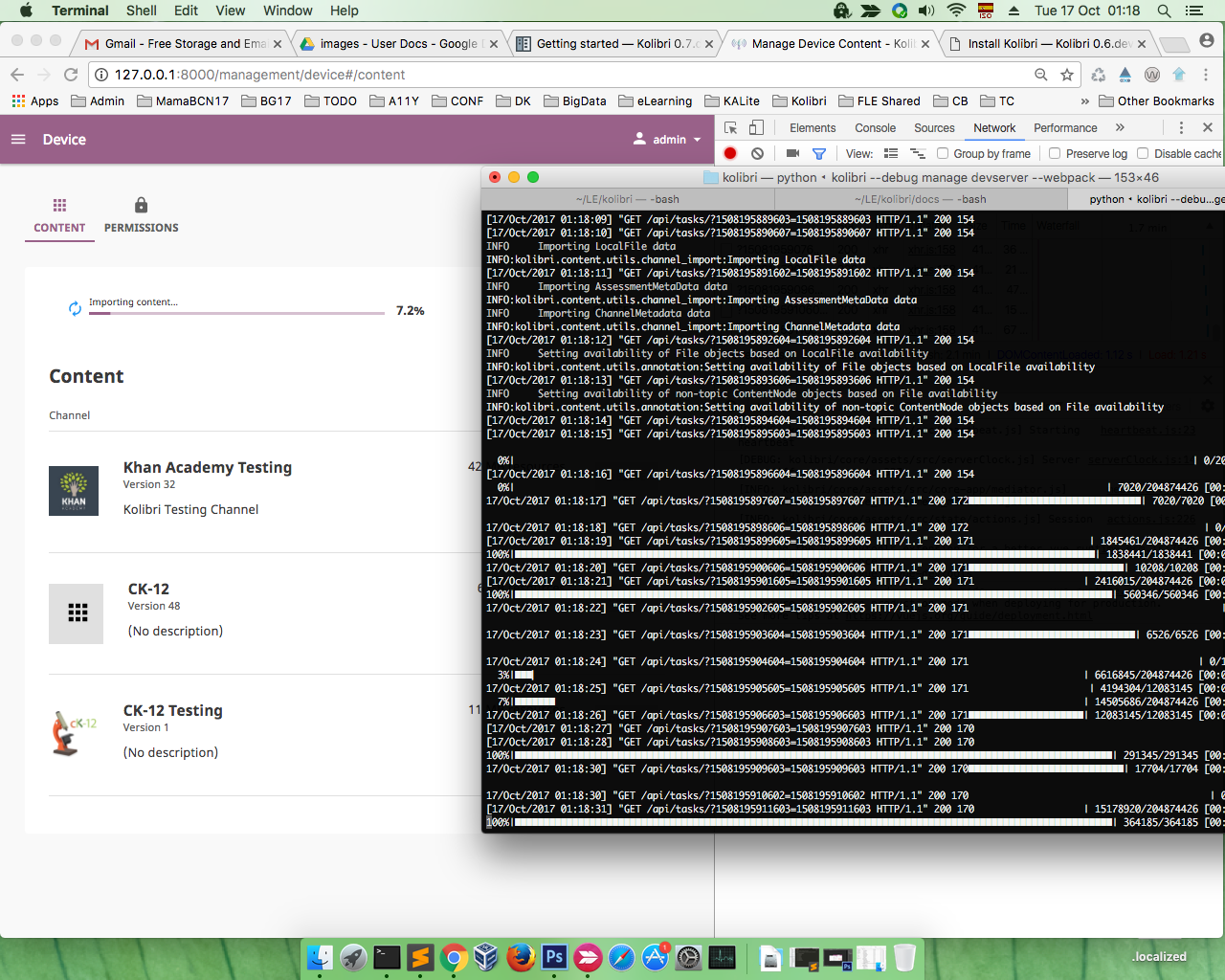Expand the hidden bookmarks overflow chevron
Viewport: 1225px width, 980px height.
(x=1084, y=101)
